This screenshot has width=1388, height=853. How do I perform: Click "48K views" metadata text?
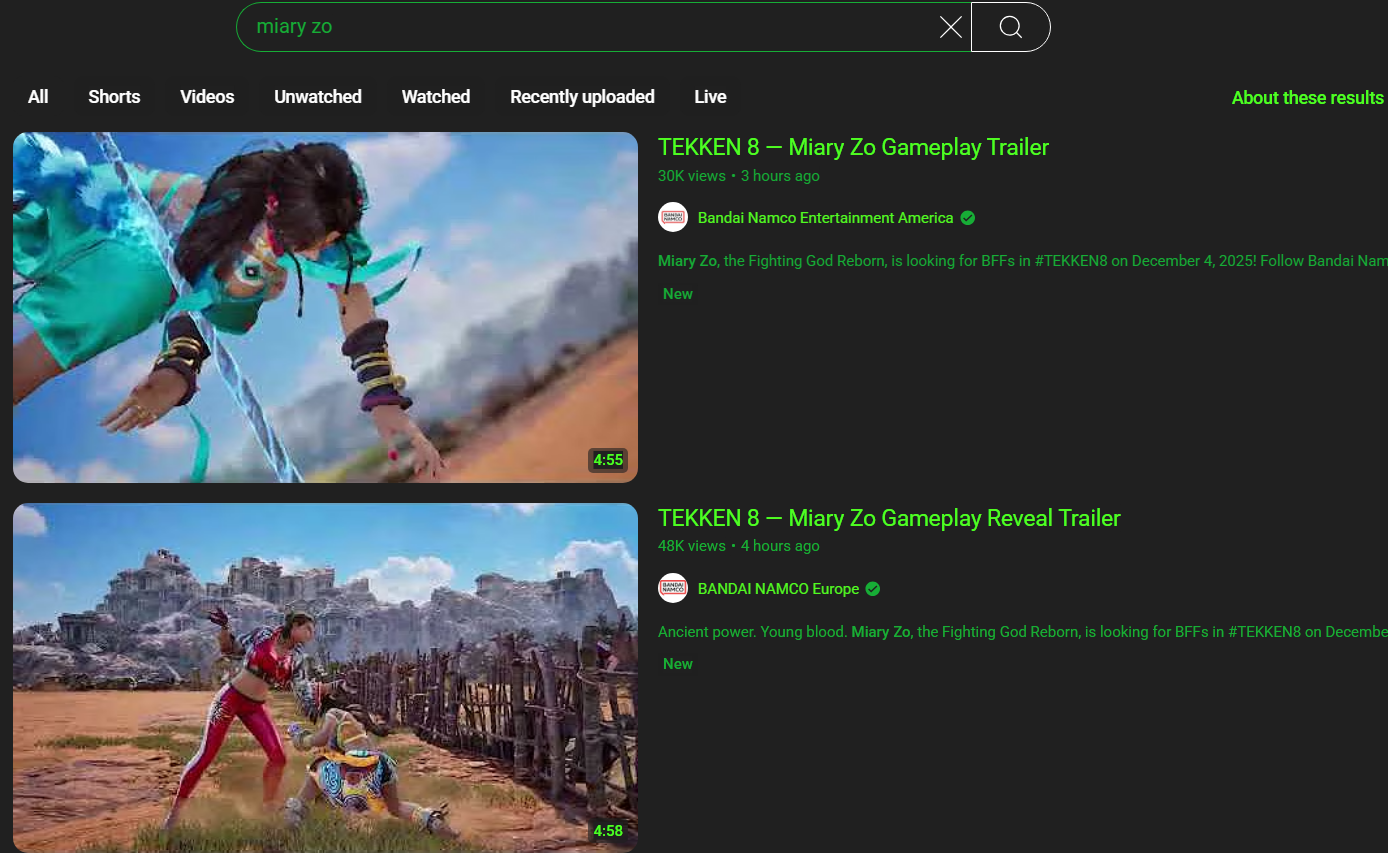pos(691,546)
